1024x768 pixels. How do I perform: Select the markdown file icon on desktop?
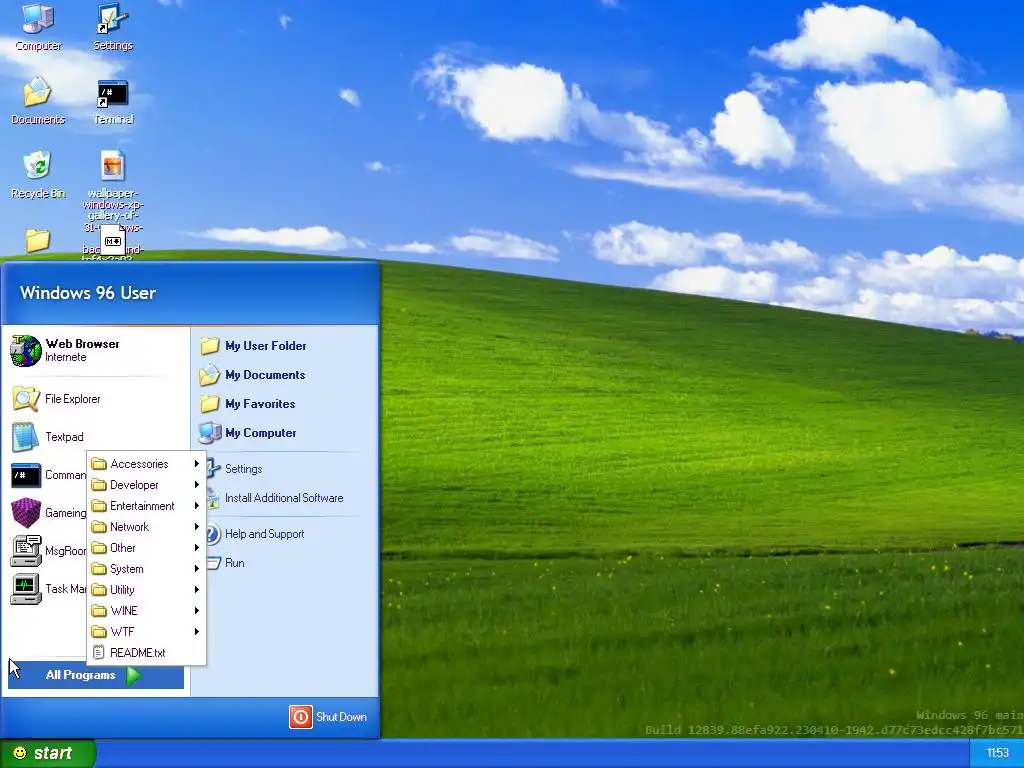[x=112, y=241]
